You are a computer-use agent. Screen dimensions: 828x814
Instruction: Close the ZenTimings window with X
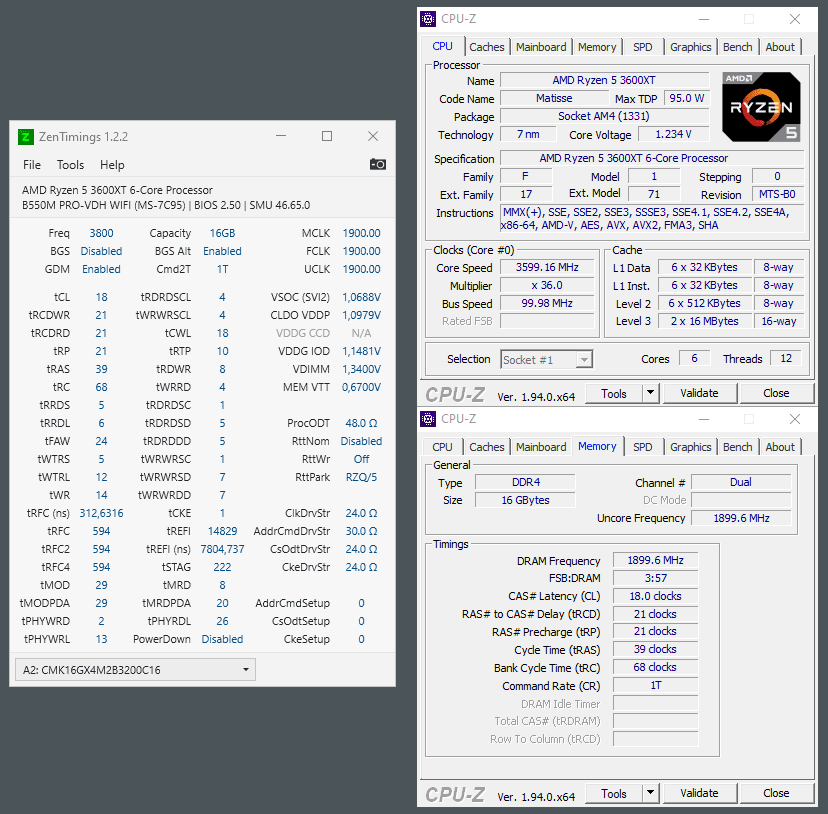pos(373,136)
